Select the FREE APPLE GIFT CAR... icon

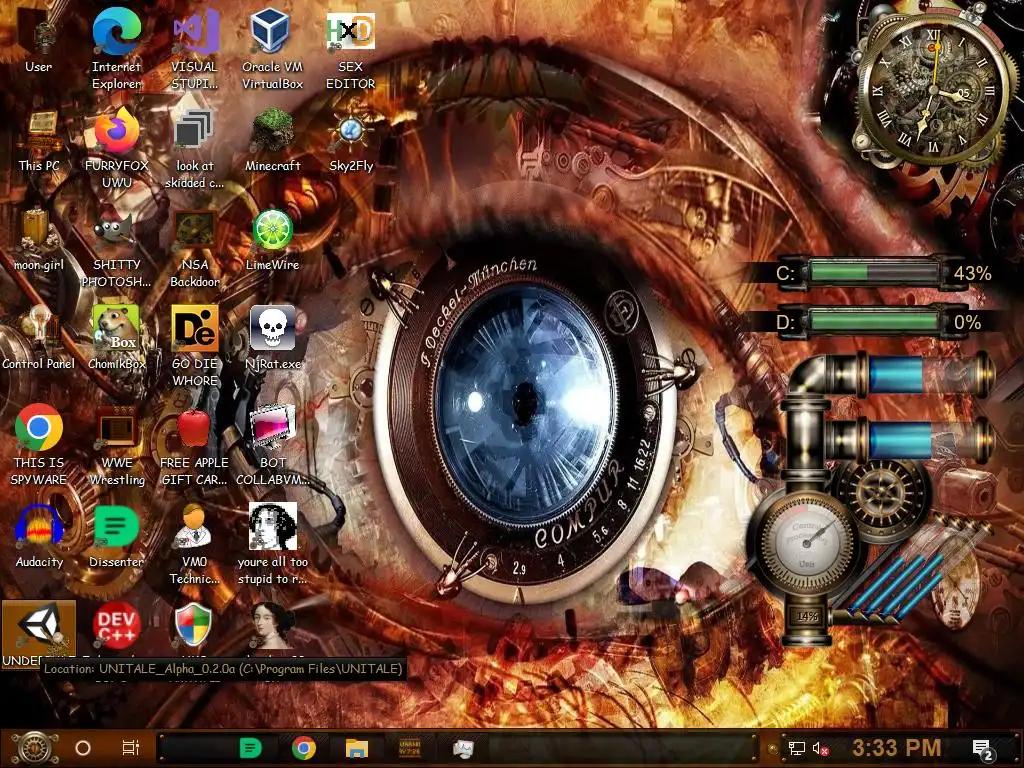(x=195, y=445)
